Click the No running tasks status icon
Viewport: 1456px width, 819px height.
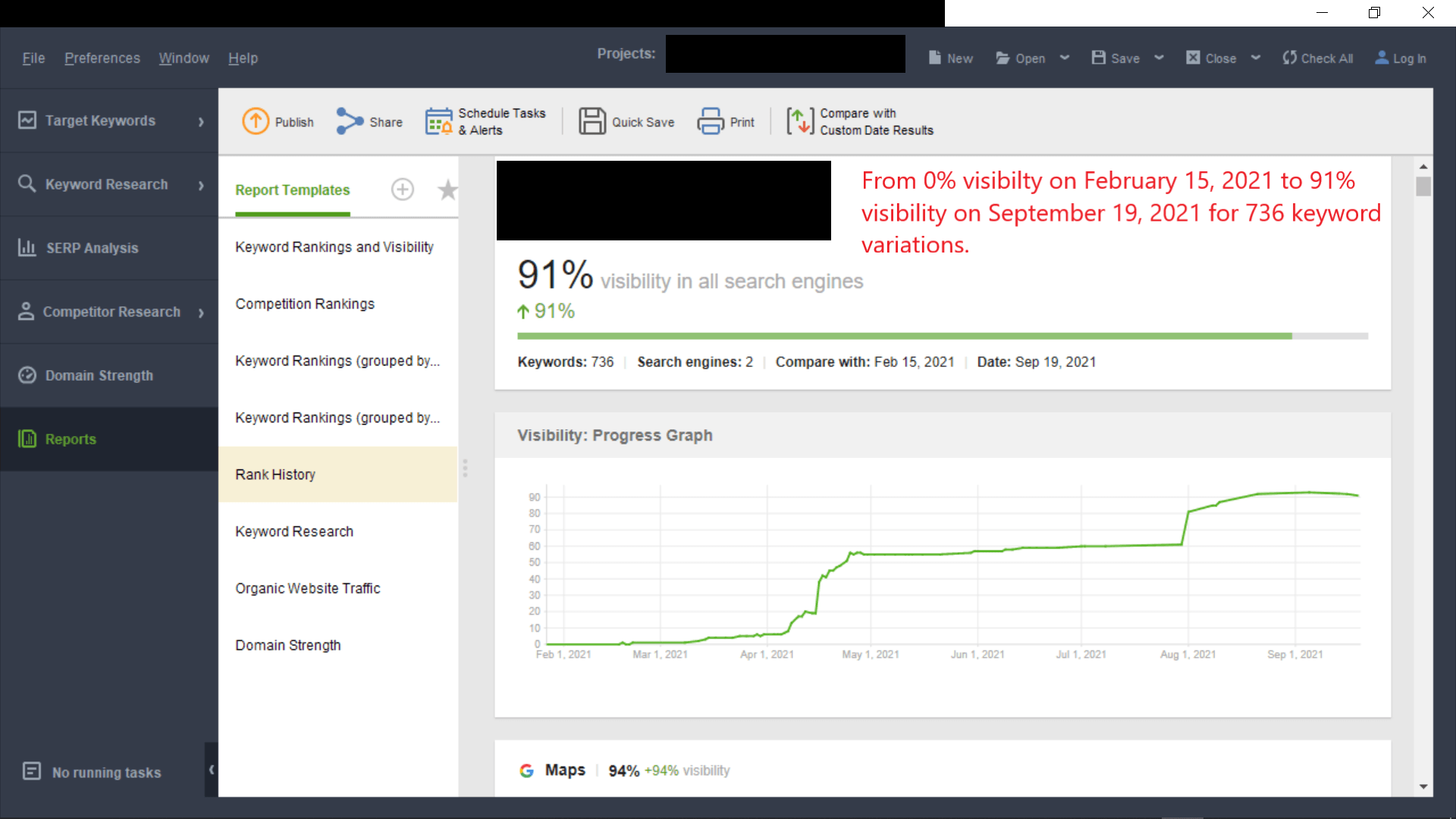pos(32,772)
